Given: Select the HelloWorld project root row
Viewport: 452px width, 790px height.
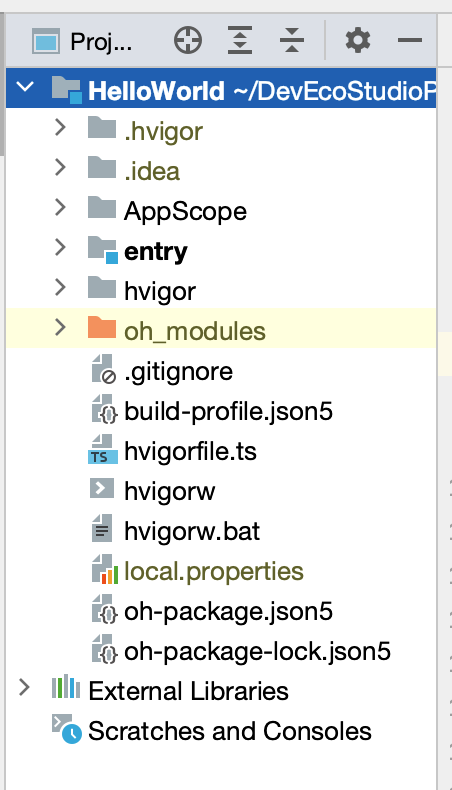Looking at the screenshot, I should tap(221, 88).
